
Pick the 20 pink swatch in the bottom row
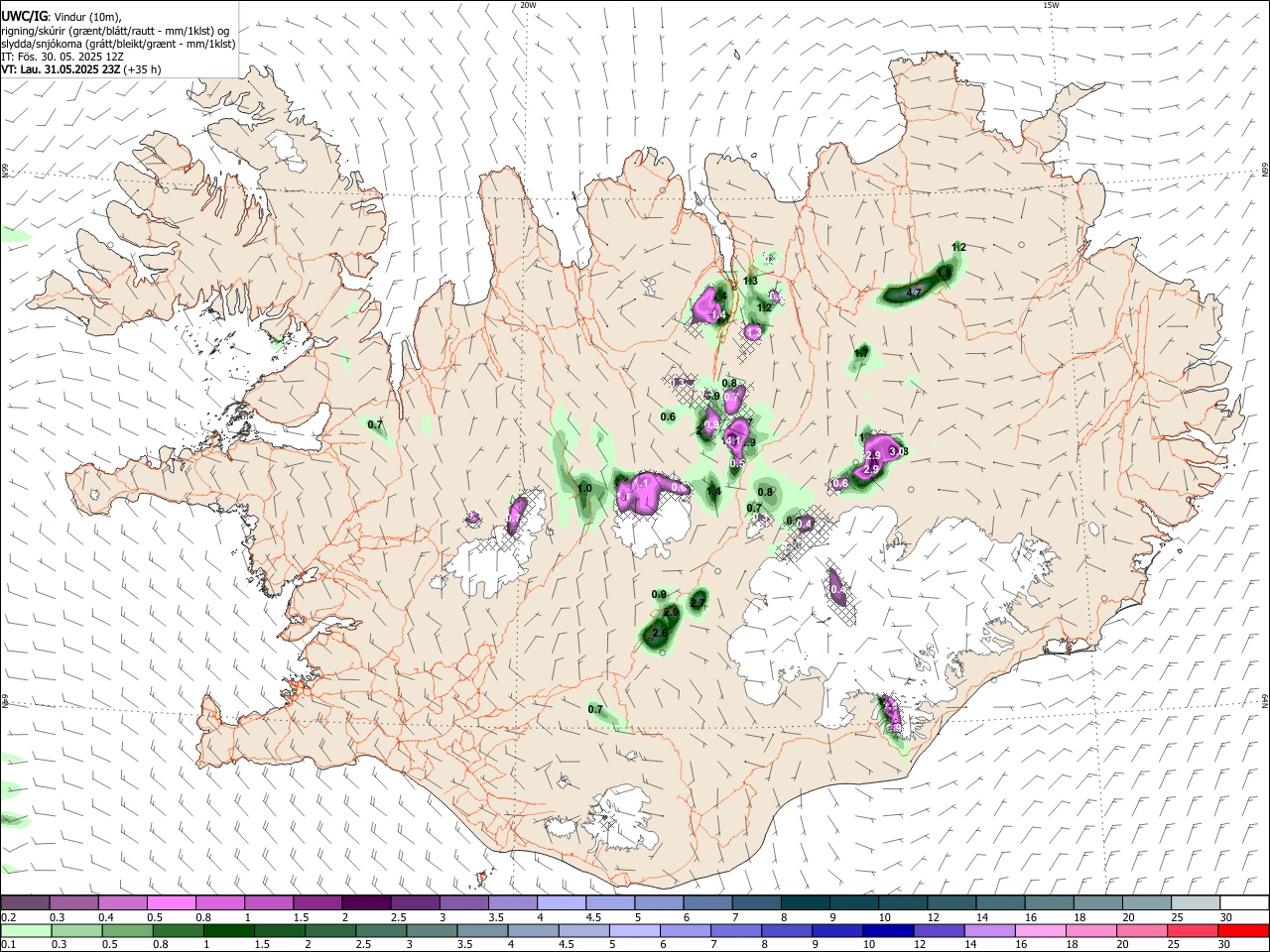pos(1143,930)
